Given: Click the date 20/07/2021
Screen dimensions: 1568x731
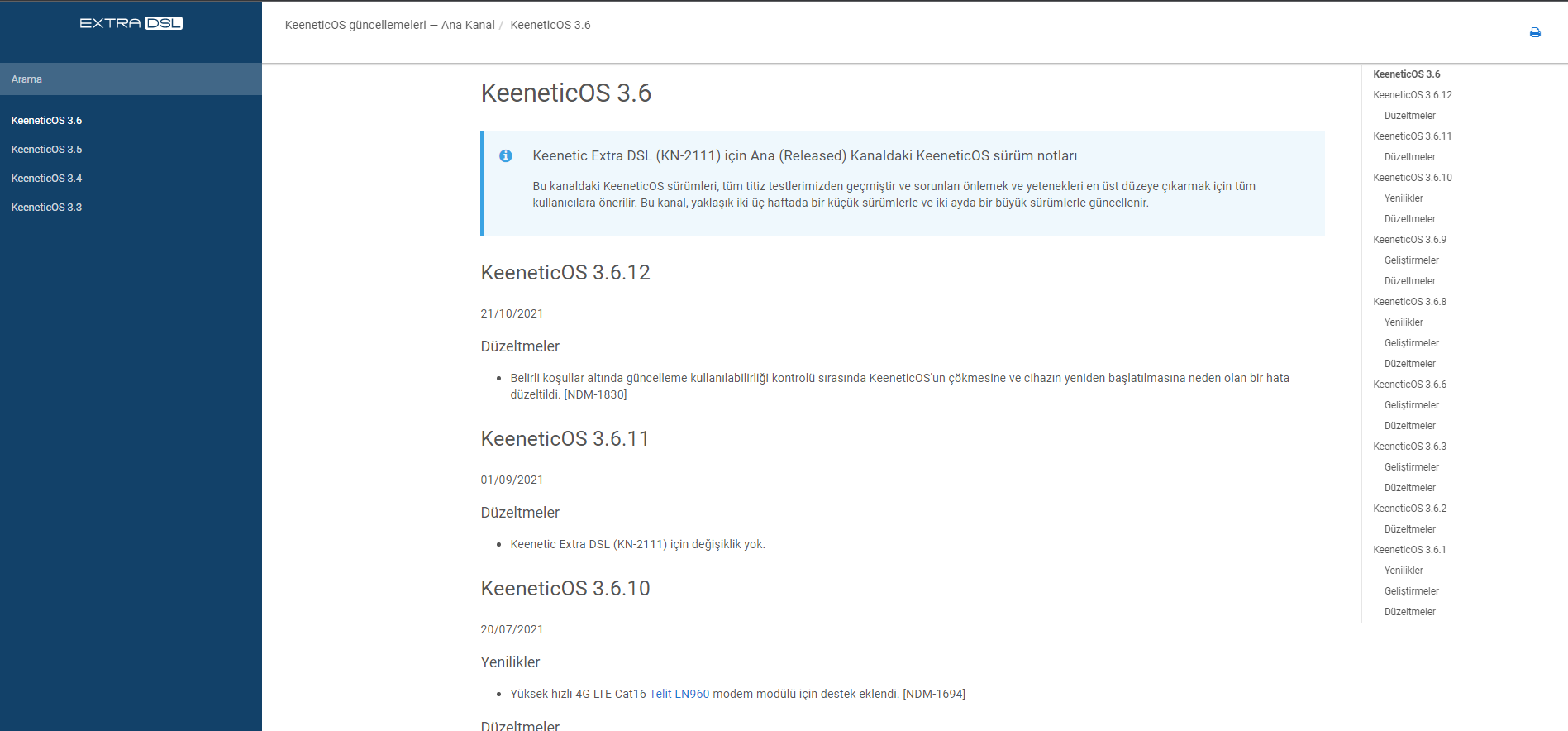Looking at the screenshot, I should (512, 629).
